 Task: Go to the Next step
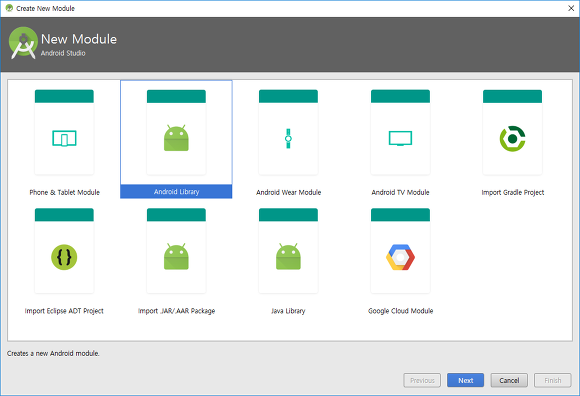coord(465,380)
